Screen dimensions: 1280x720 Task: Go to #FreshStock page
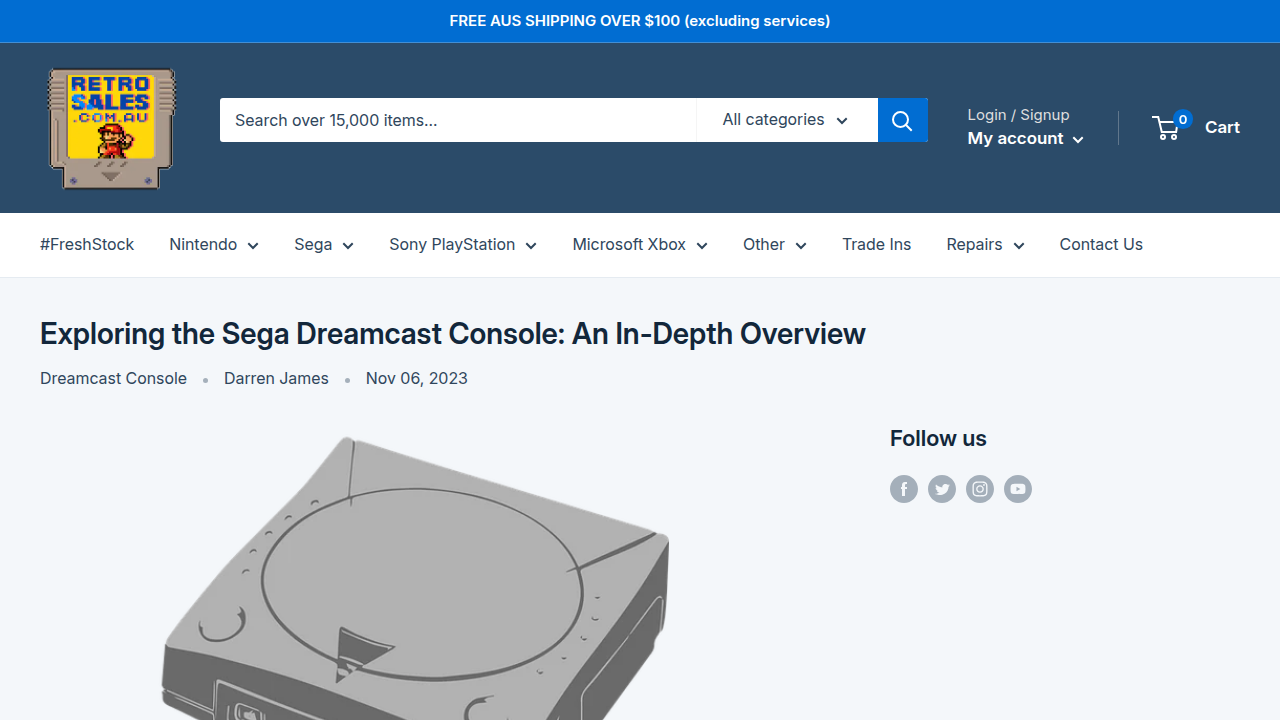point(87,245)
